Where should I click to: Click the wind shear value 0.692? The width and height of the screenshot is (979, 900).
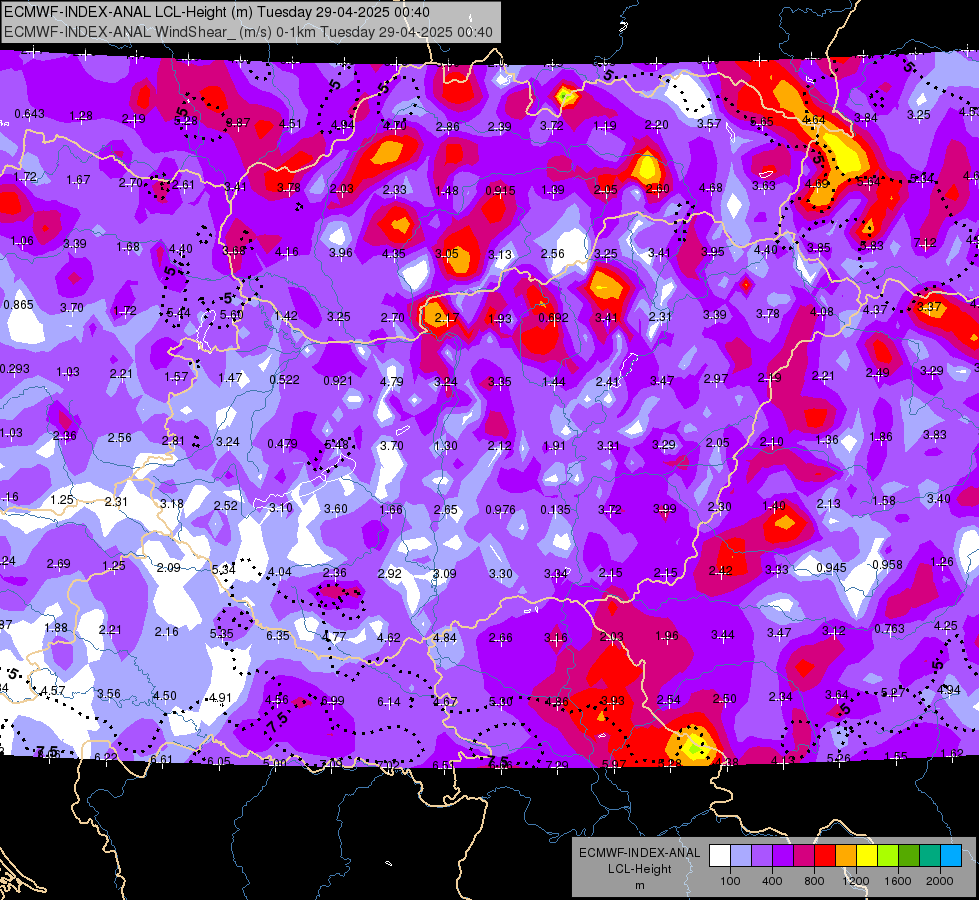(553, 317)
